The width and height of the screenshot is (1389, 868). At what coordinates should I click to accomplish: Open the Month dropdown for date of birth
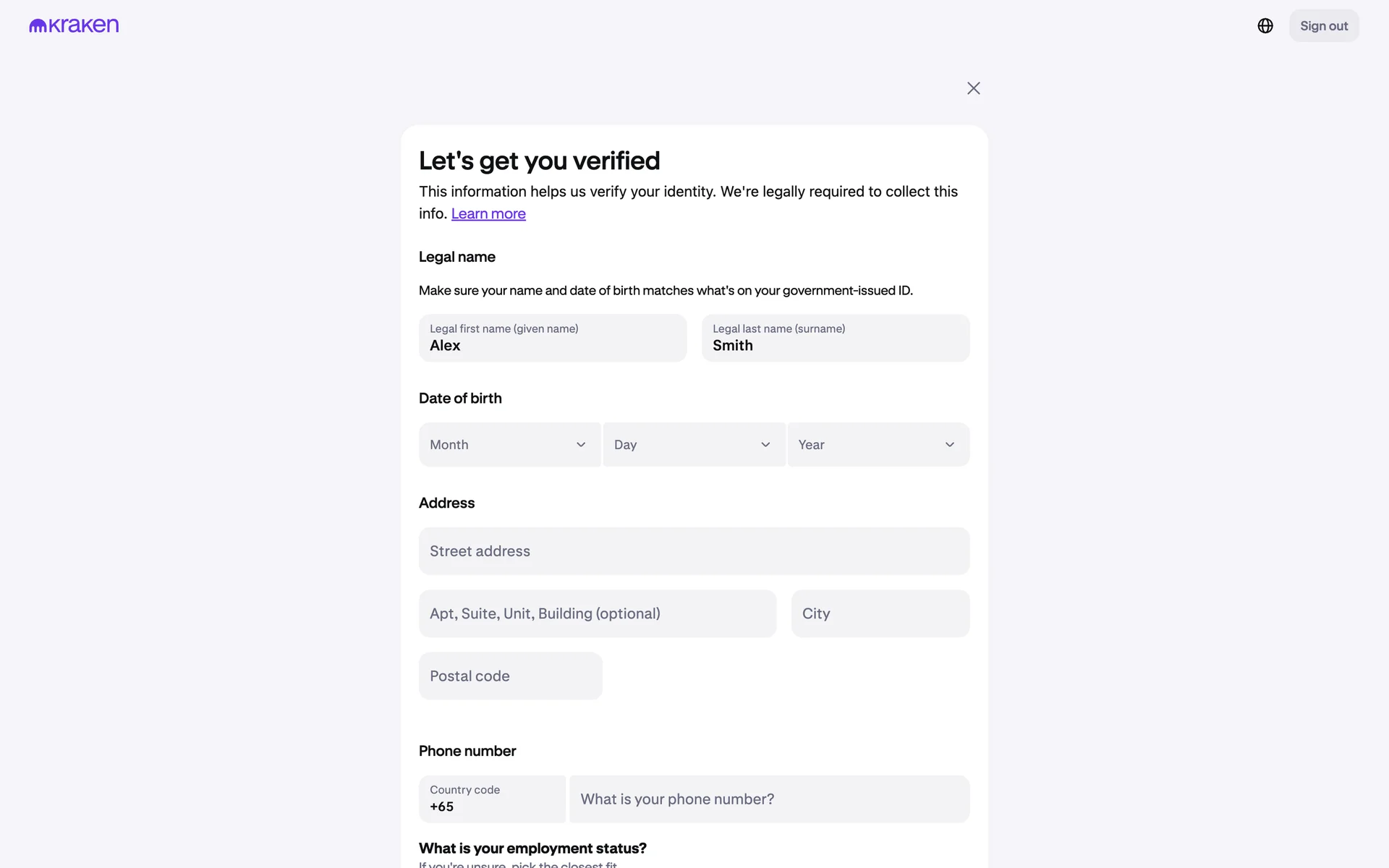point(499,445)
